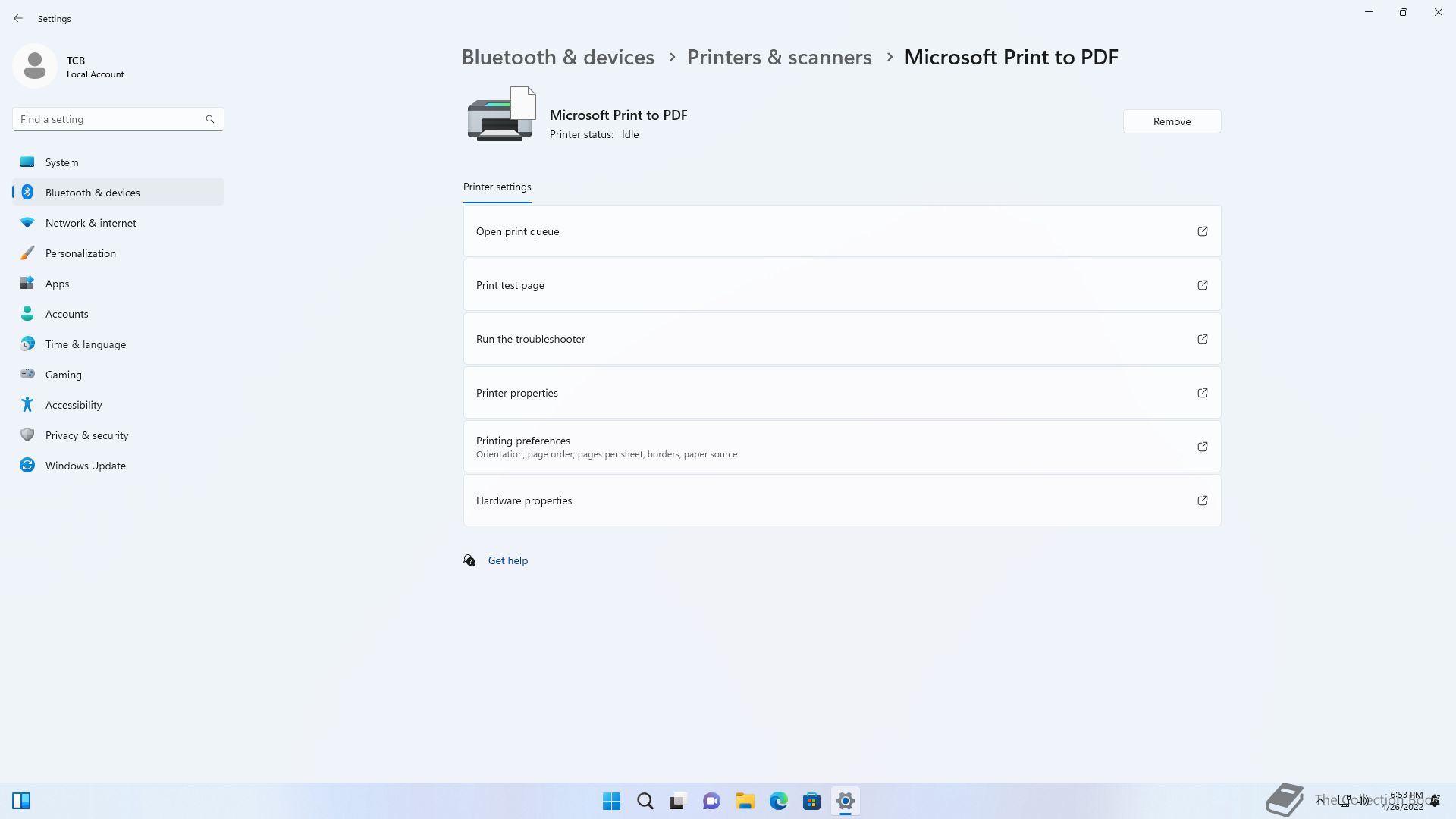
Task: Open the Widgets panel button
Action: [x=21, y=801]
